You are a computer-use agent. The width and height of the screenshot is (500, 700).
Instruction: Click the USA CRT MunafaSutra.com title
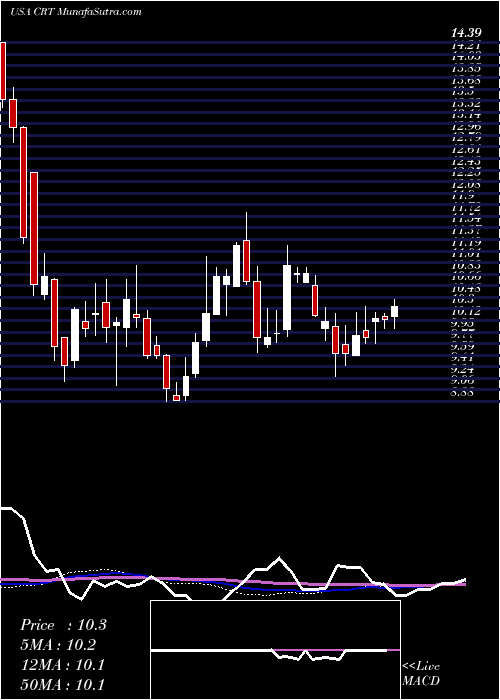point(75,11)
